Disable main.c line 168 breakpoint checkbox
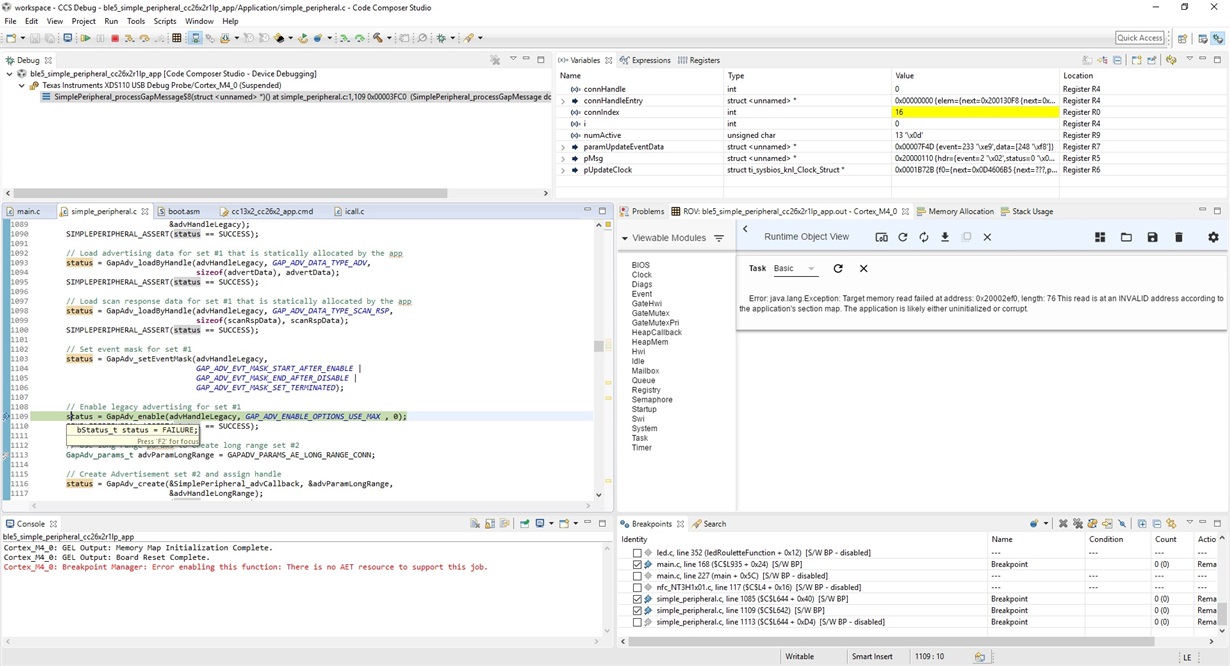 coord(637,564)
